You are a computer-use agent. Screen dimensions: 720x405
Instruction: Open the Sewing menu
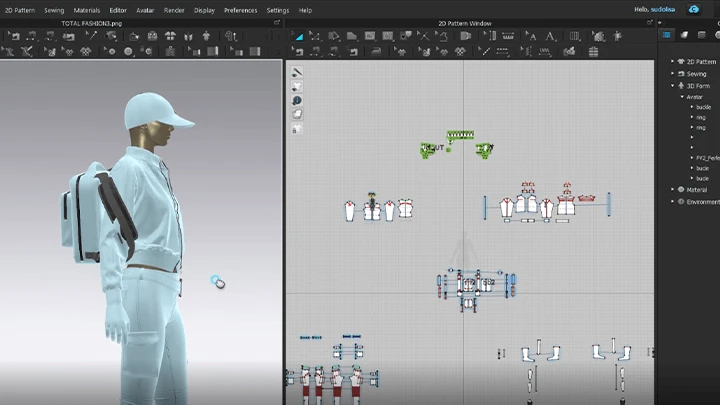(x=54, y=10)
